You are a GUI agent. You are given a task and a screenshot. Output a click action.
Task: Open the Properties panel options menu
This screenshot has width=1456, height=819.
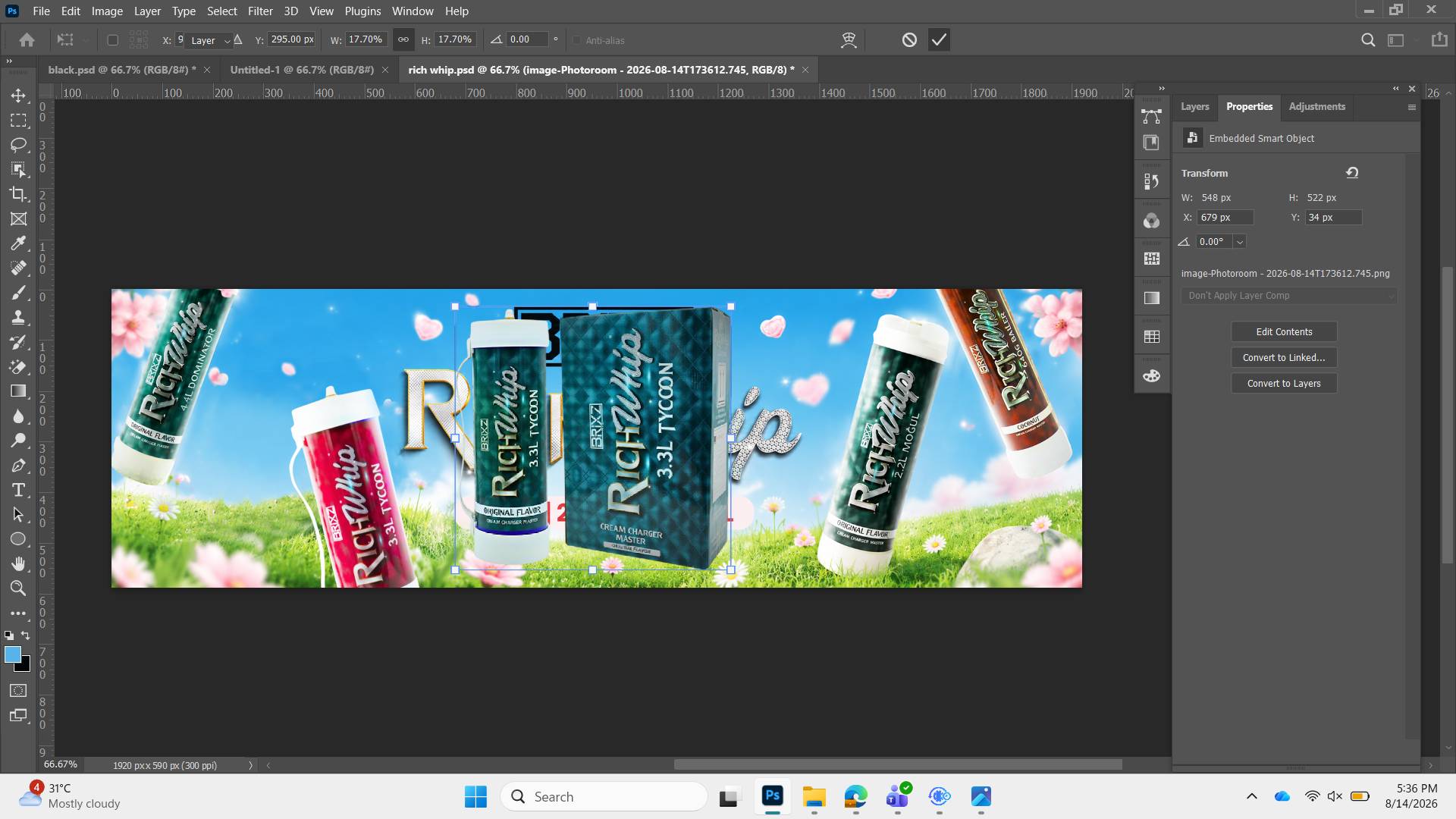(x=1411, y=107)
